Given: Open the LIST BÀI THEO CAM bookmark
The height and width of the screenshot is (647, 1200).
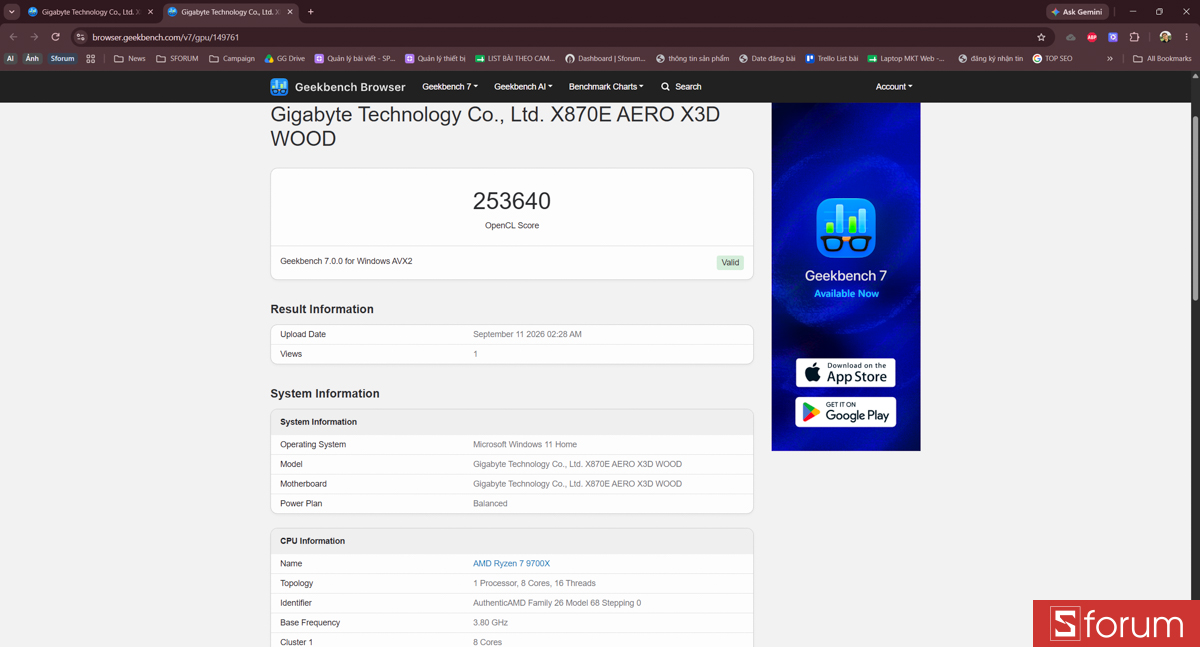Looking at the screenshot, I should (x=515, y=59).
